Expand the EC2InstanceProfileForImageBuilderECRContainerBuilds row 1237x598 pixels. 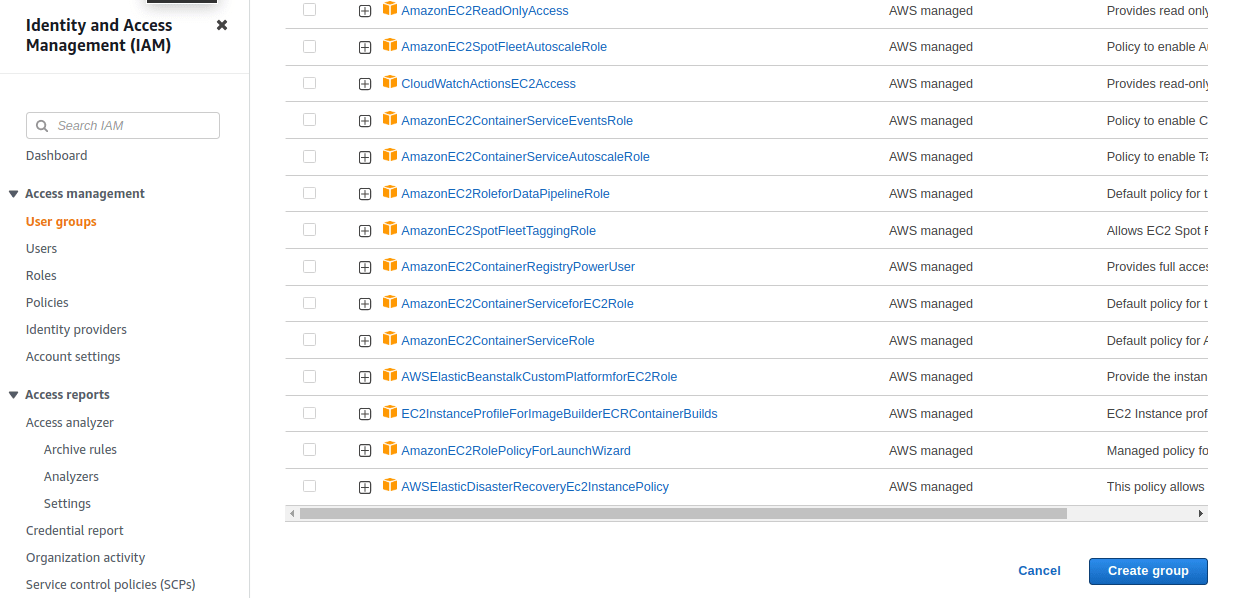[x=365, y=414]
